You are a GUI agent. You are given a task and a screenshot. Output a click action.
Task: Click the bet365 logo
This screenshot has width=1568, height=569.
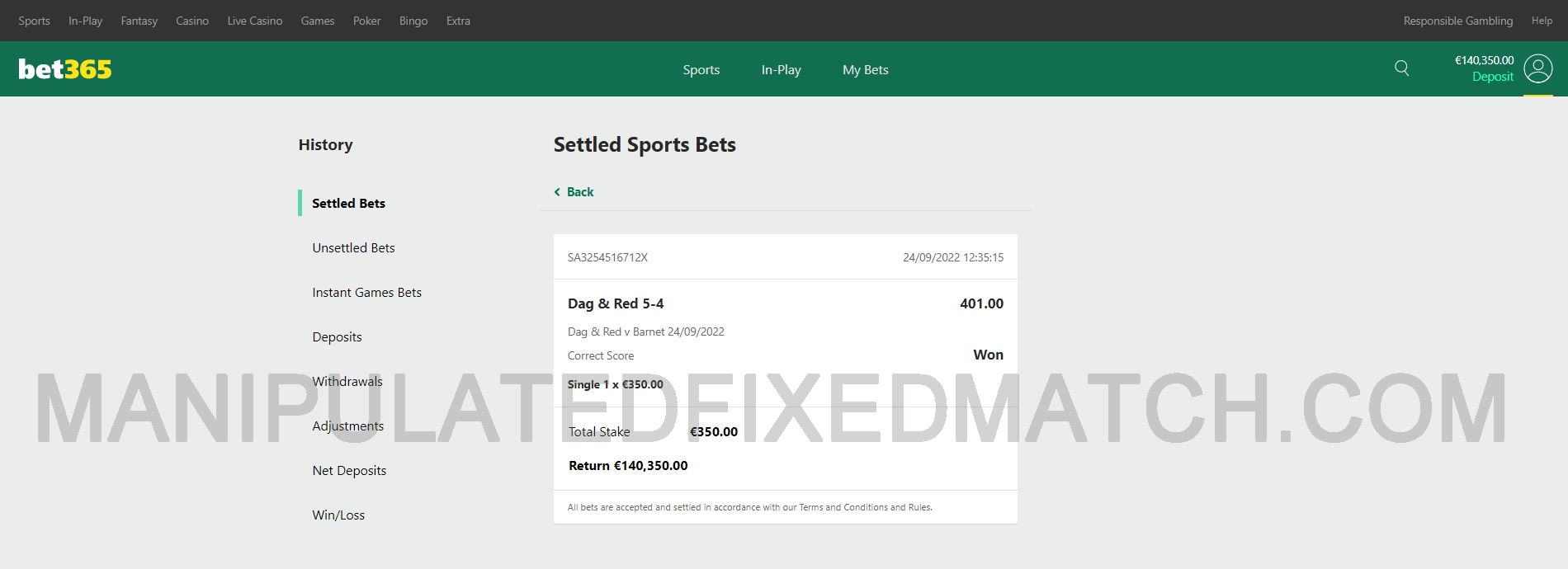[65, 69]
